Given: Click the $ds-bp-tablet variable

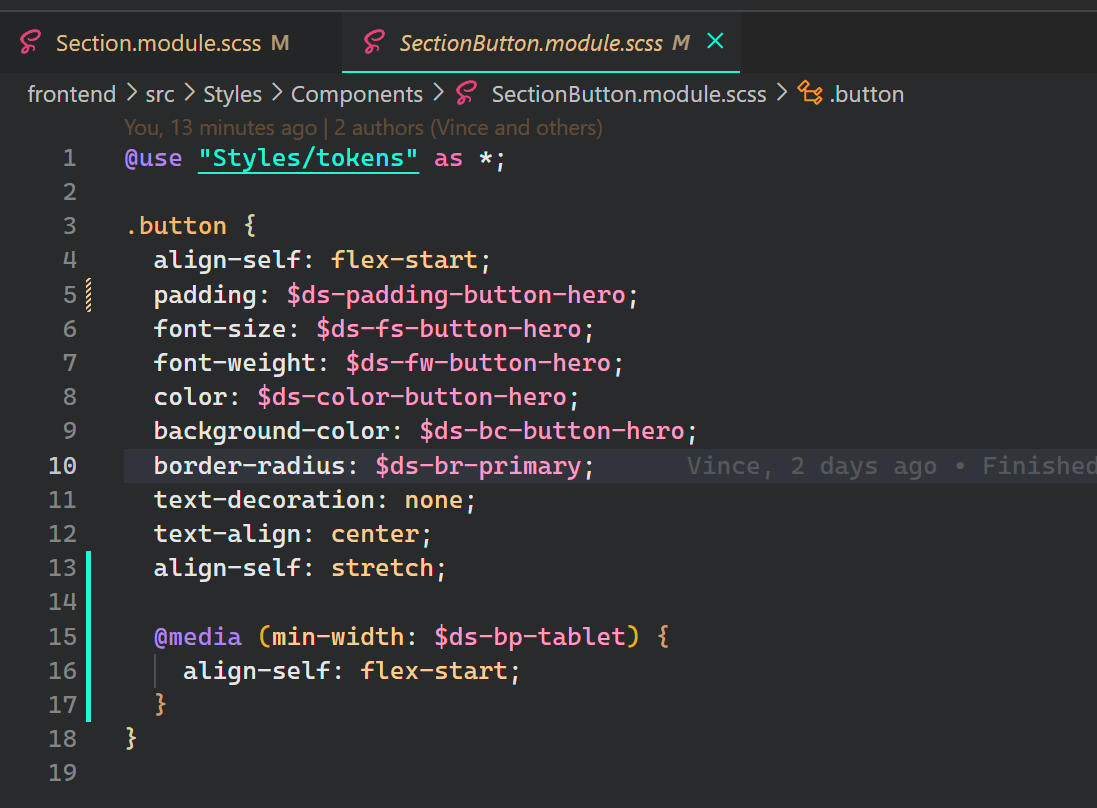Looking at the screenshot, I should [530, 637].
